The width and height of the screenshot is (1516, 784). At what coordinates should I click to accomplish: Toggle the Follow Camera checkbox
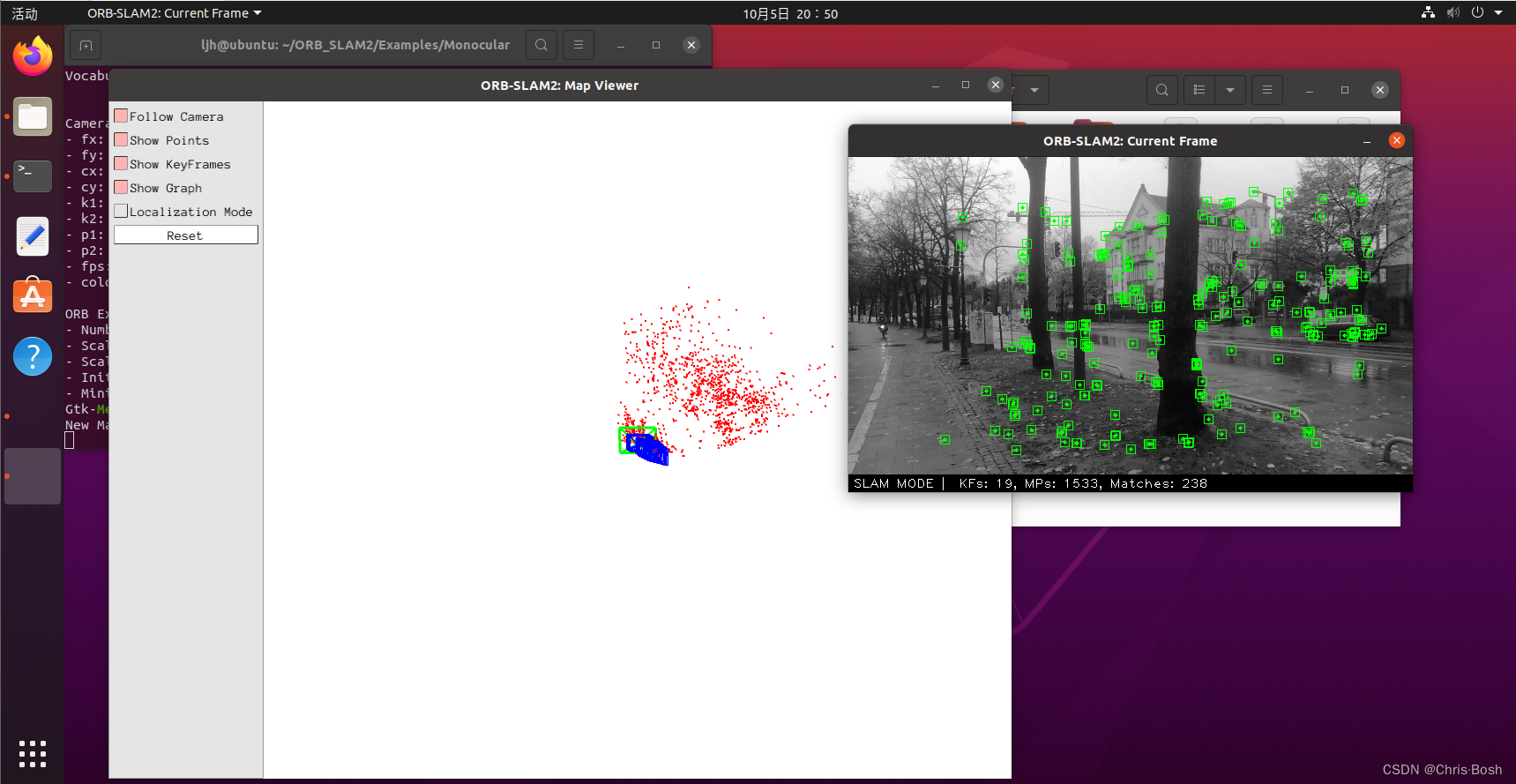[121, 116]
